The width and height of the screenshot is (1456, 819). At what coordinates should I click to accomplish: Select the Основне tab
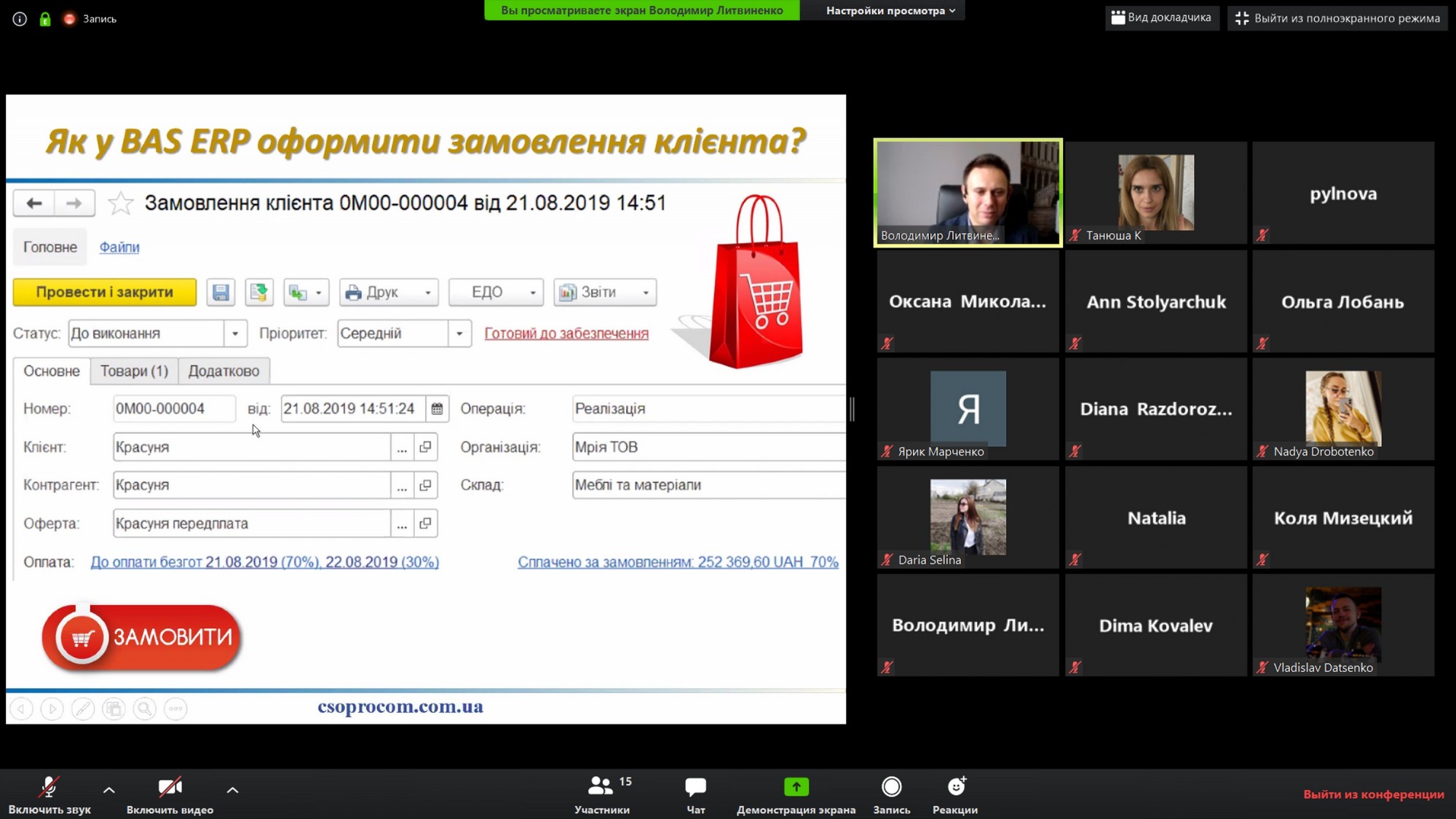pos(52,371)
